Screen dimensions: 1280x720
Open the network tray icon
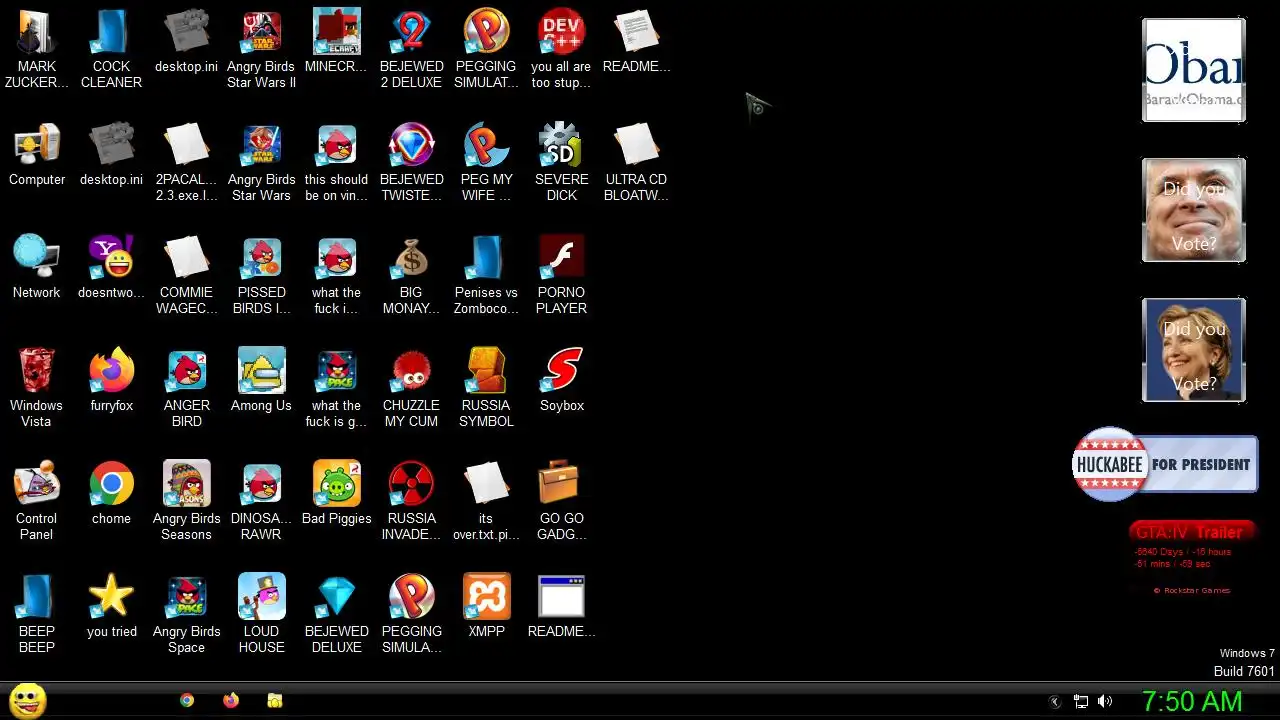(1080, 702)
